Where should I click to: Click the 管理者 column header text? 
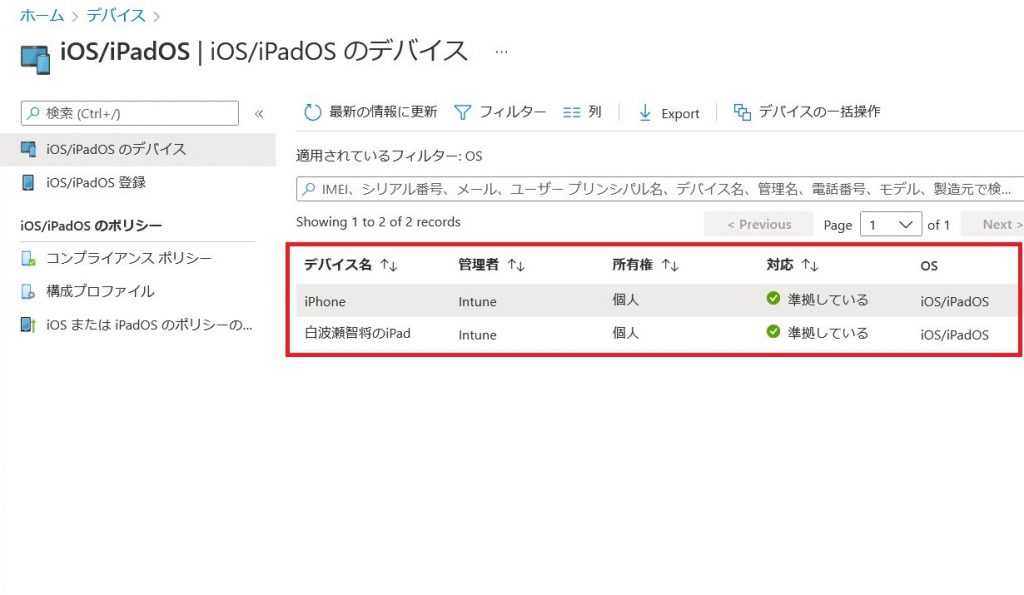[x=478, y=265]
